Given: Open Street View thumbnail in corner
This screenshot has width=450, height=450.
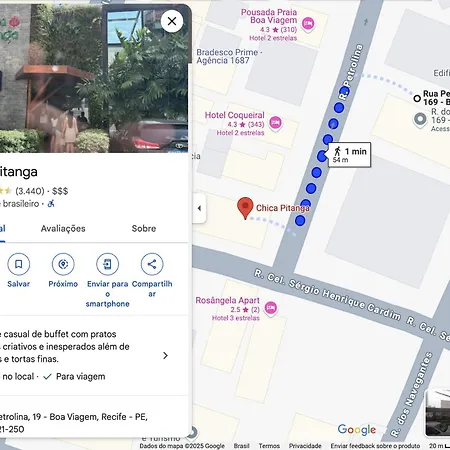Looking at the screenshot, I should pos(438,412).
